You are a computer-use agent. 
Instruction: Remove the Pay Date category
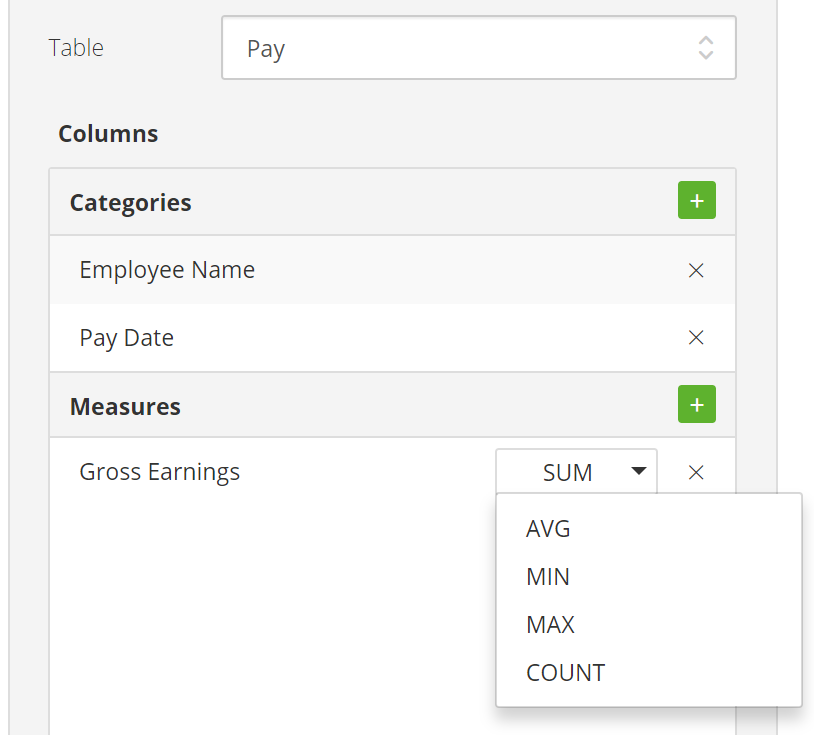click(x=696, y=338)
